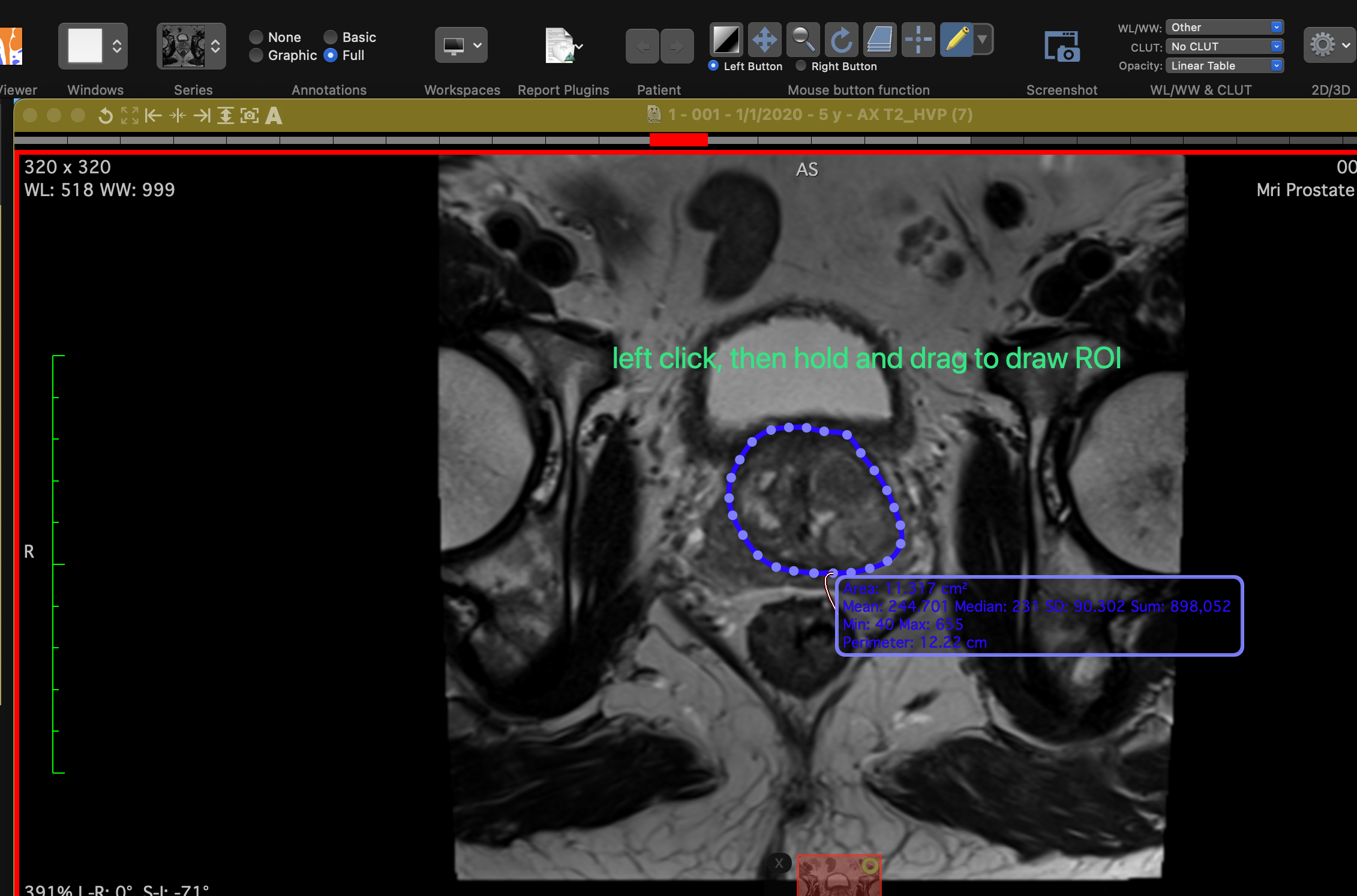Image resolution: width=1357 pixels, height=896 pixels.
Task: Click the align-left arrow-to-bar icon
Action: (154, 115)
